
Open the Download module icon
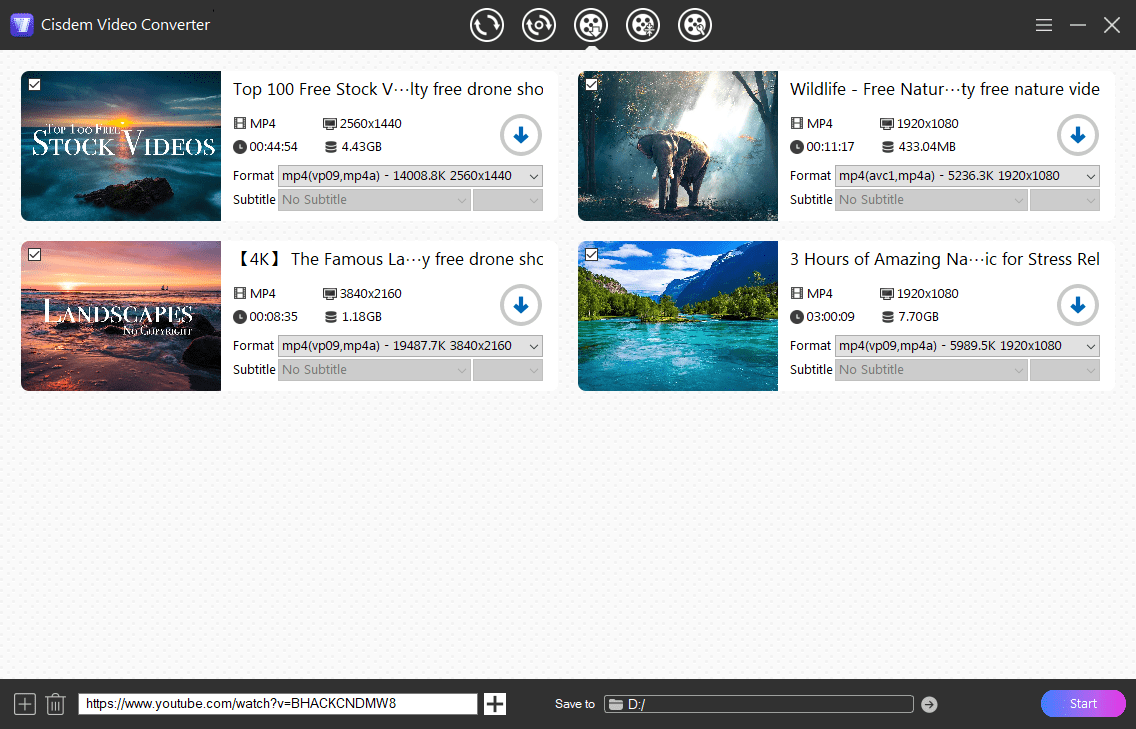point(590,25)
